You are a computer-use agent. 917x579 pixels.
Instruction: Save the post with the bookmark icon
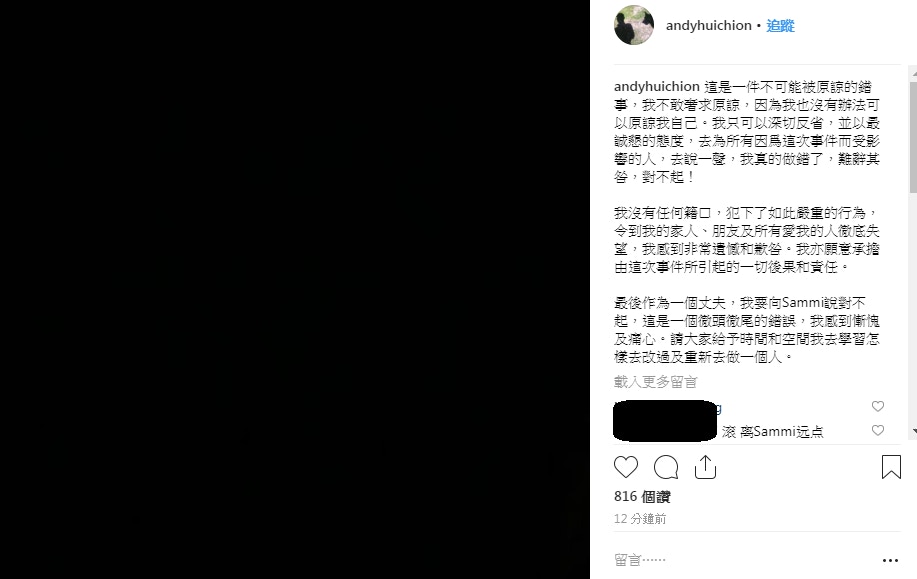(891, 467)
